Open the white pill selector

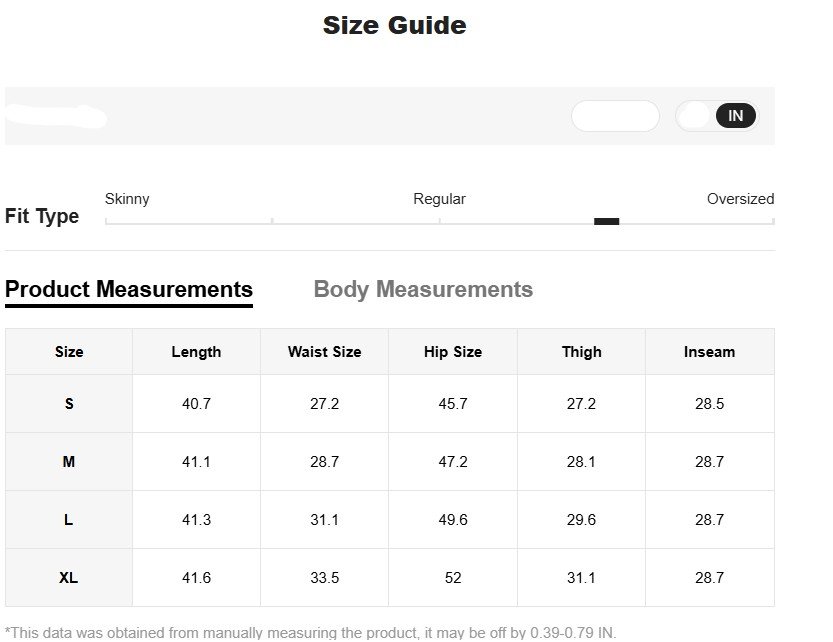click(615, 116)
